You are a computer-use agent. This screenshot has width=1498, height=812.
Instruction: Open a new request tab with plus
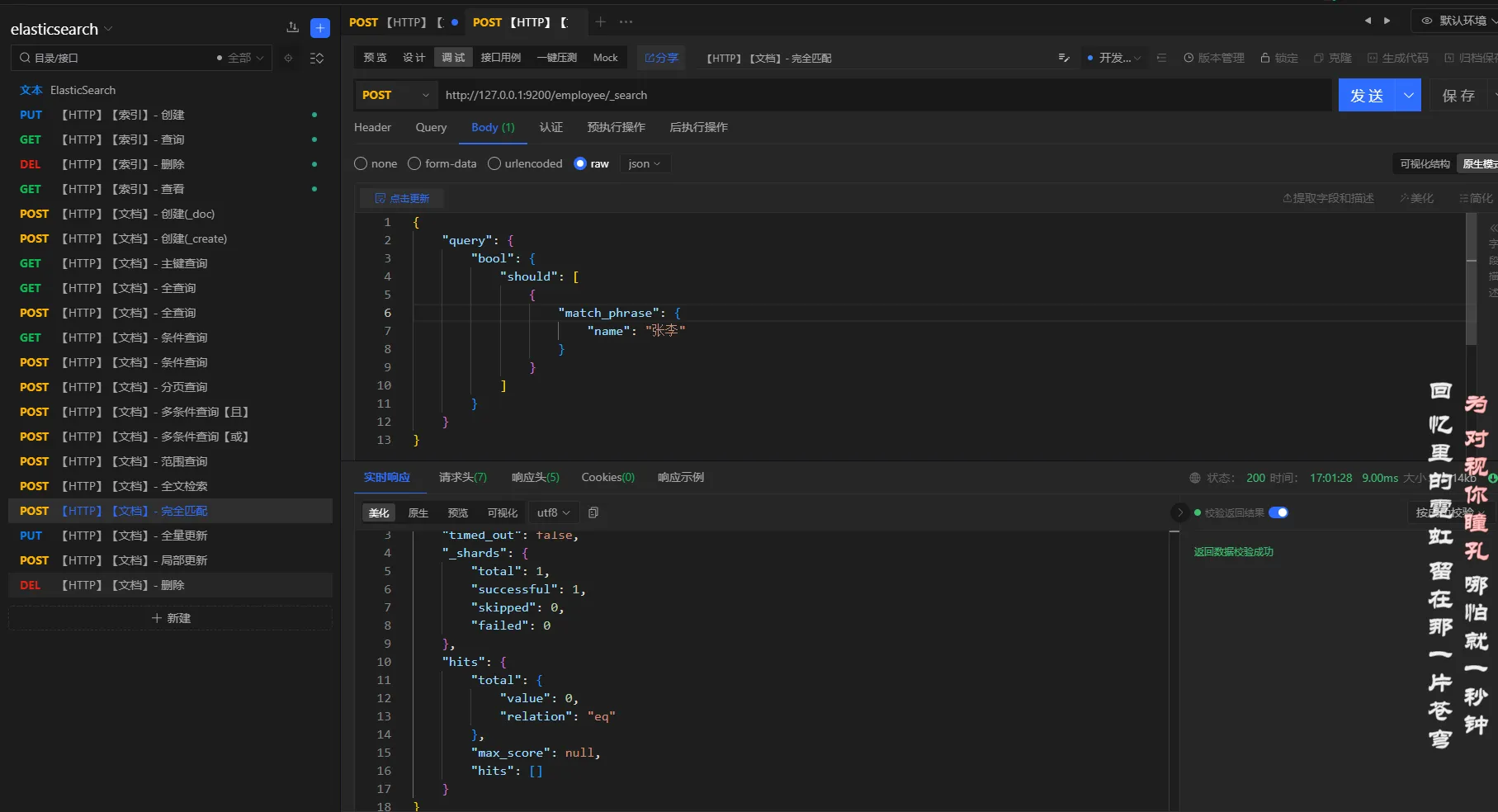pos(600,22)
